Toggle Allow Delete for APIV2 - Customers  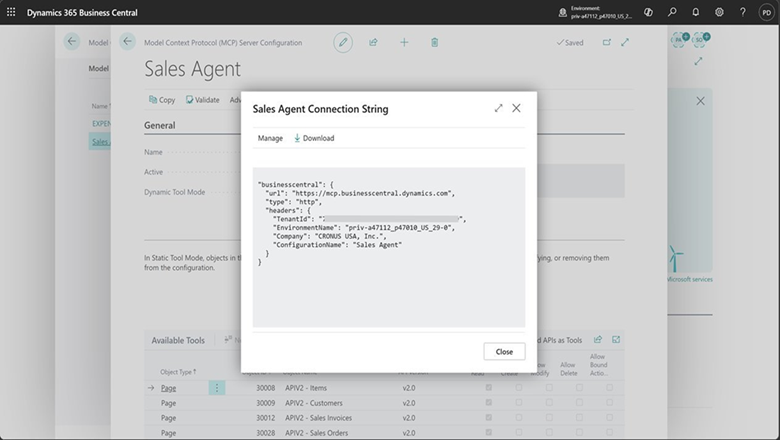tap(580, 402)
